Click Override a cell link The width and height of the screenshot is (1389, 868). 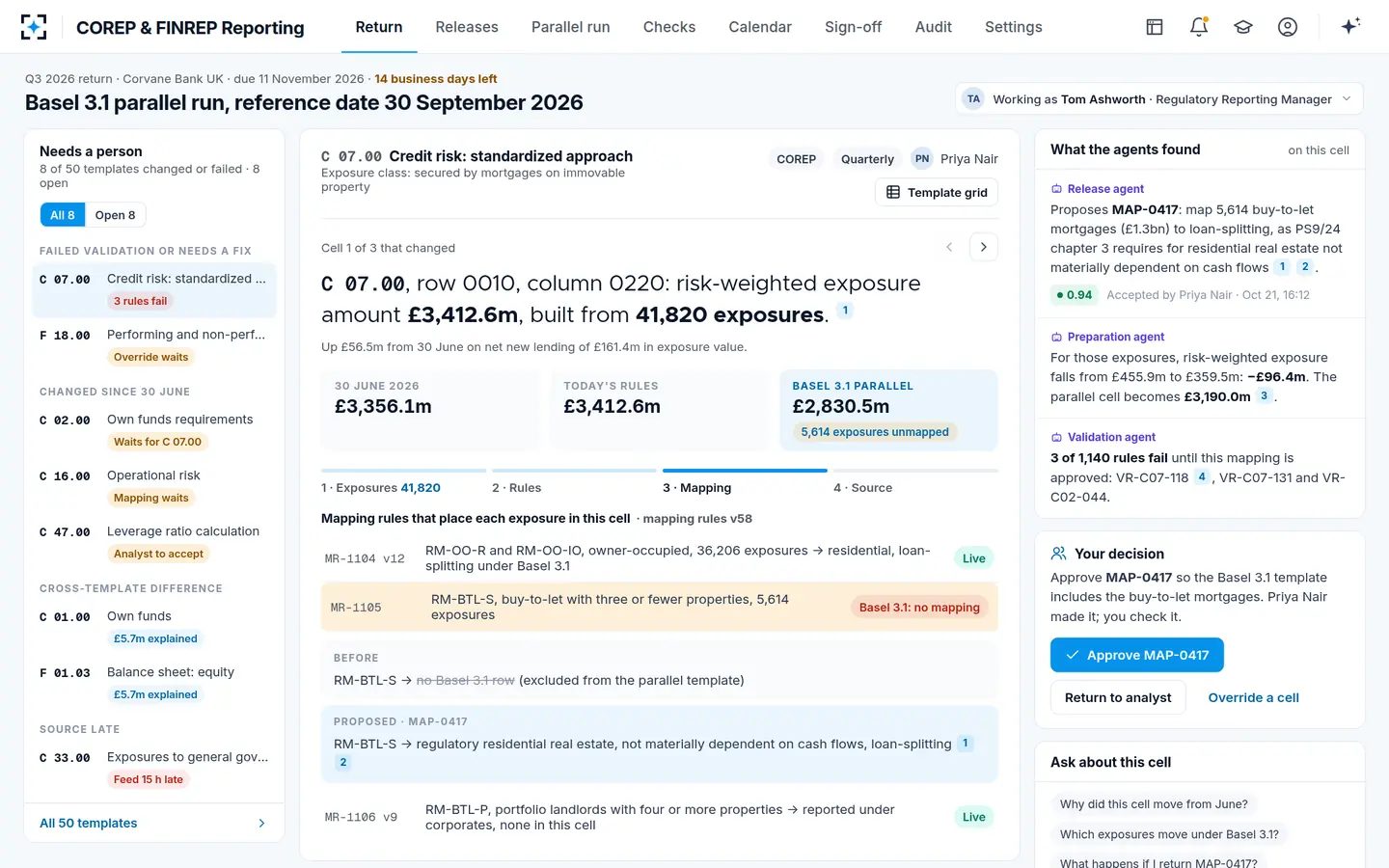pyautogui.click(x=1253, y=697)
